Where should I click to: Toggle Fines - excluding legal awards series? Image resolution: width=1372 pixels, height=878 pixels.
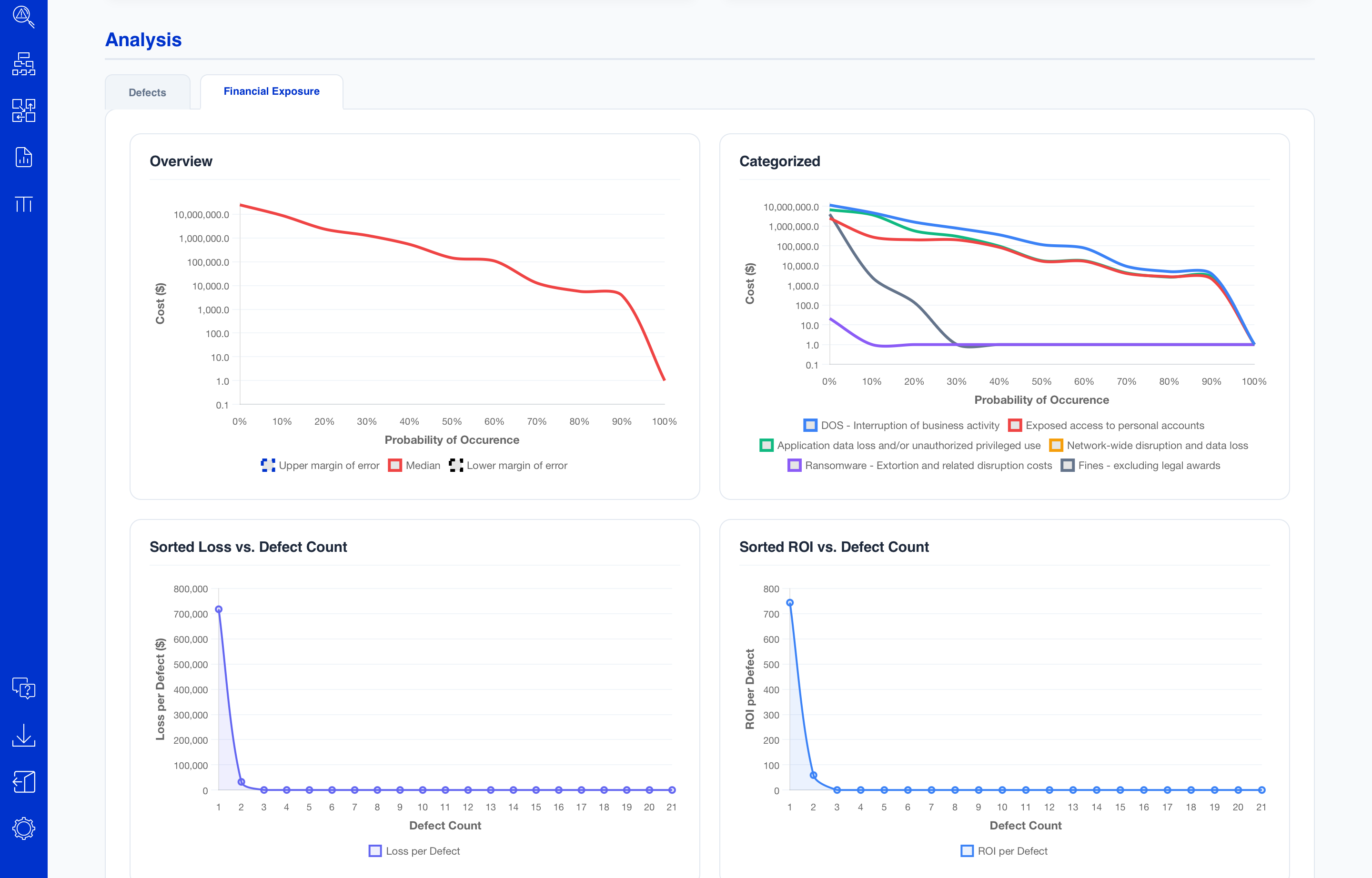coord(1140,465)
